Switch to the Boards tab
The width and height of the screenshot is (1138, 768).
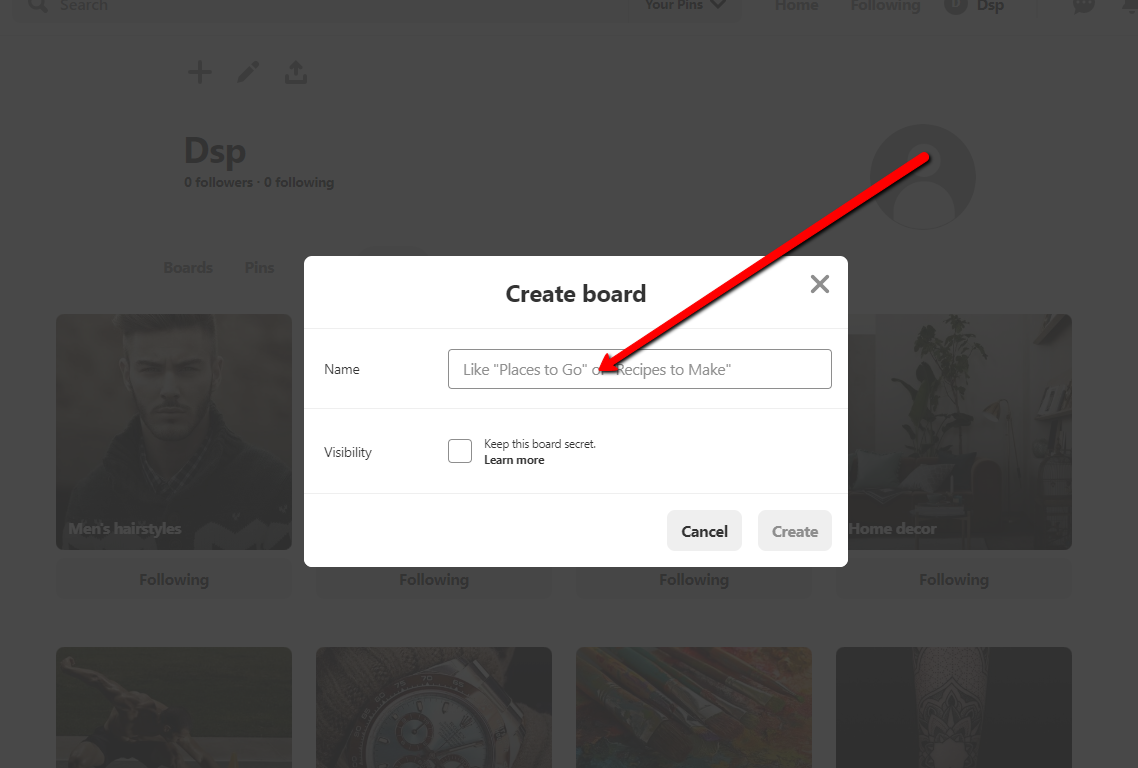tap(188, 267)
